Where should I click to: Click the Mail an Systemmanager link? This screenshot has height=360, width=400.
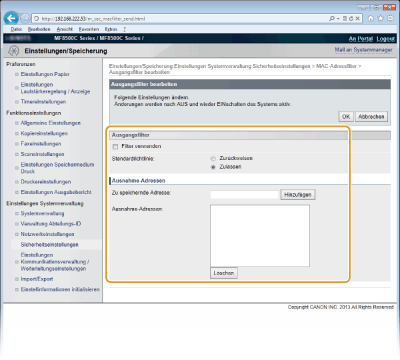(363, 50)
